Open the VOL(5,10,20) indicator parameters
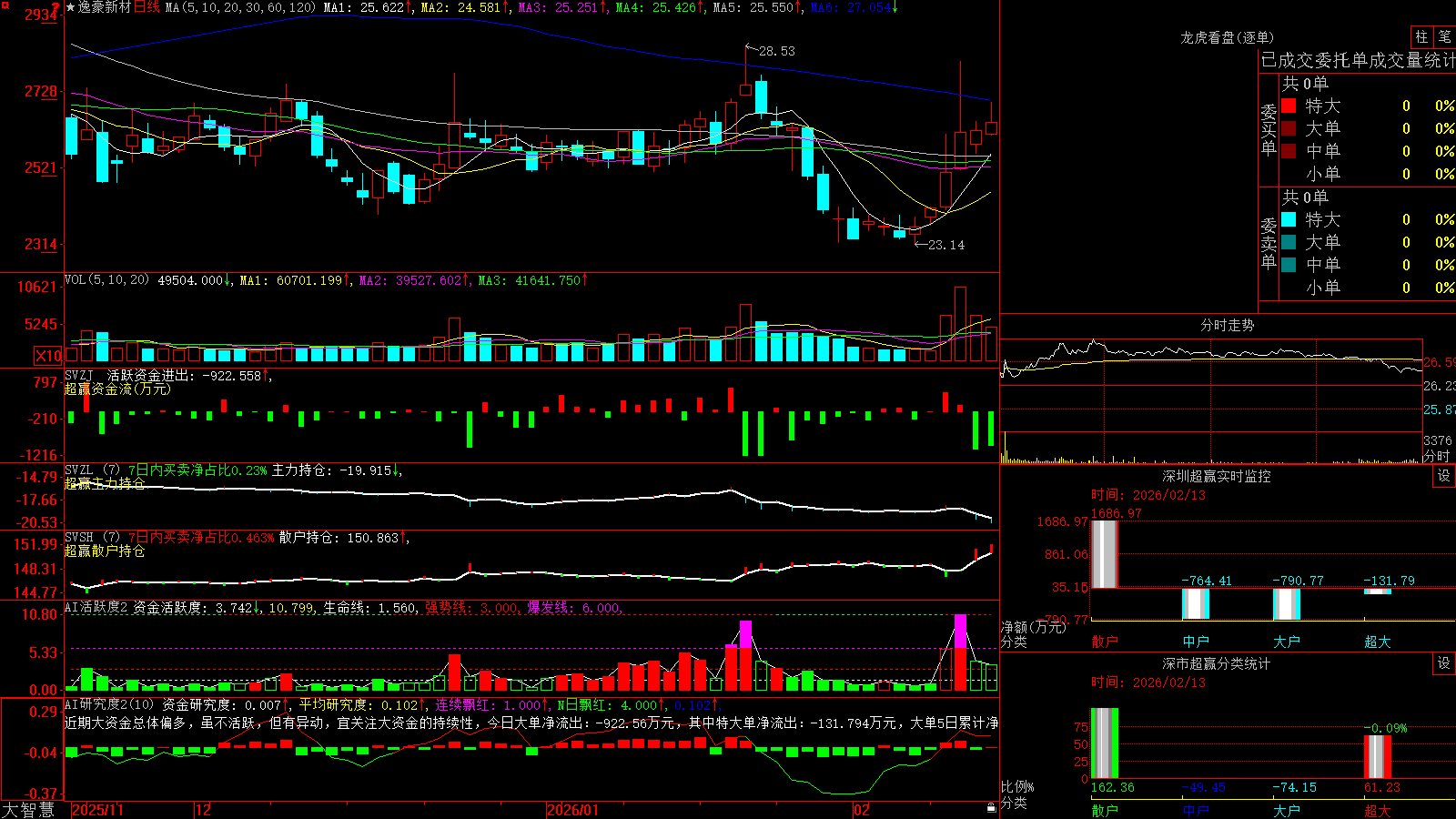 (106, 280)
